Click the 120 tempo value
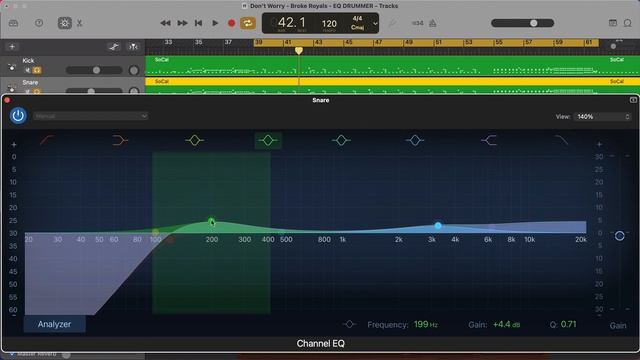The image size is (640, 360). [x=329, y=24]
